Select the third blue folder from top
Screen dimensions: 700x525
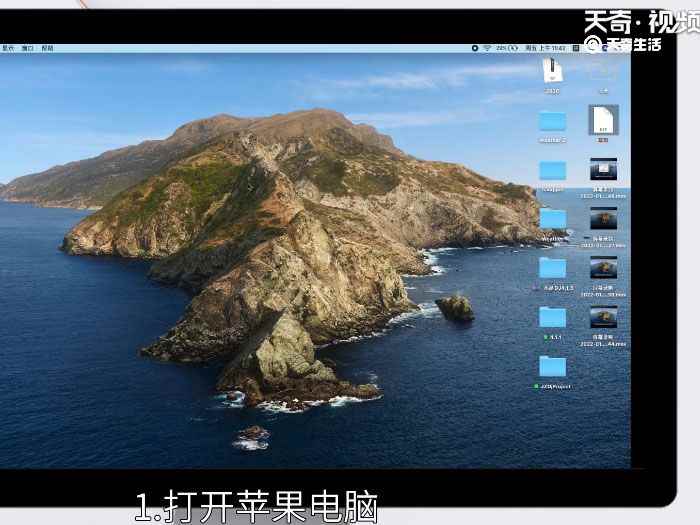click(x=552, y=218)
